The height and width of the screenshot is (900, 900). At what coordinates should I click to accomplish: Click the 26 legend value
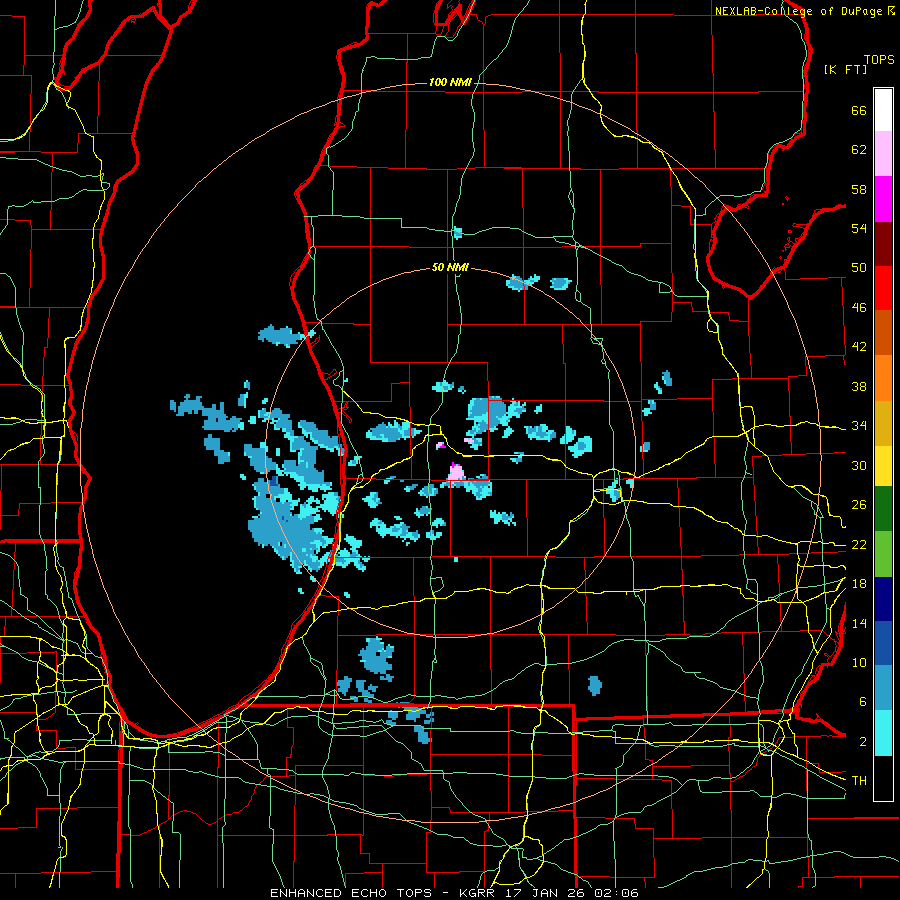[x=859, y=505]
